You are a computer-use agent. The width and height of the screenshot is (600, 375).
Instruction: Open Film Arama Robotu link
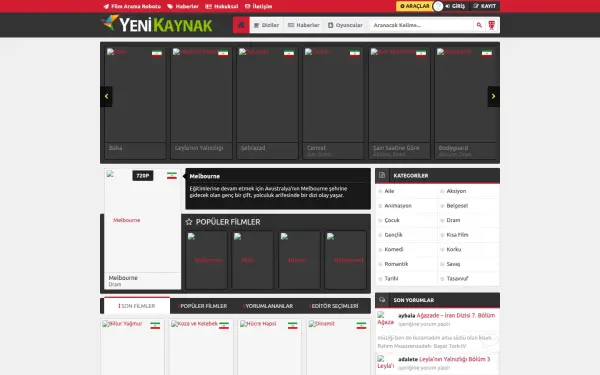(132, 7)
